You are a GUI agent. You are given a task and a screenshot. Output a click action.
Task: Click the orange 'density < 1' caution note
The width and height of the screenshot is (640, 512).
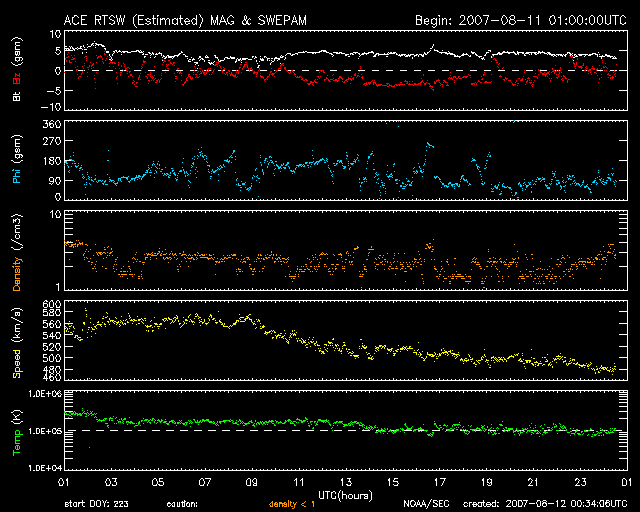point(292,504)
